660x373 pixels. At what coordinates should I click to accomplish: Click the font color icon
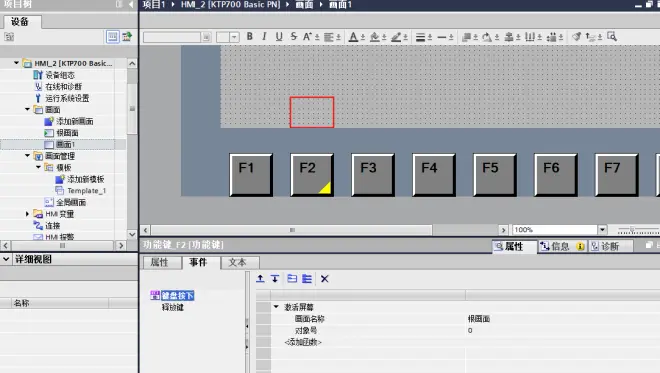click(x=354, y=37)
